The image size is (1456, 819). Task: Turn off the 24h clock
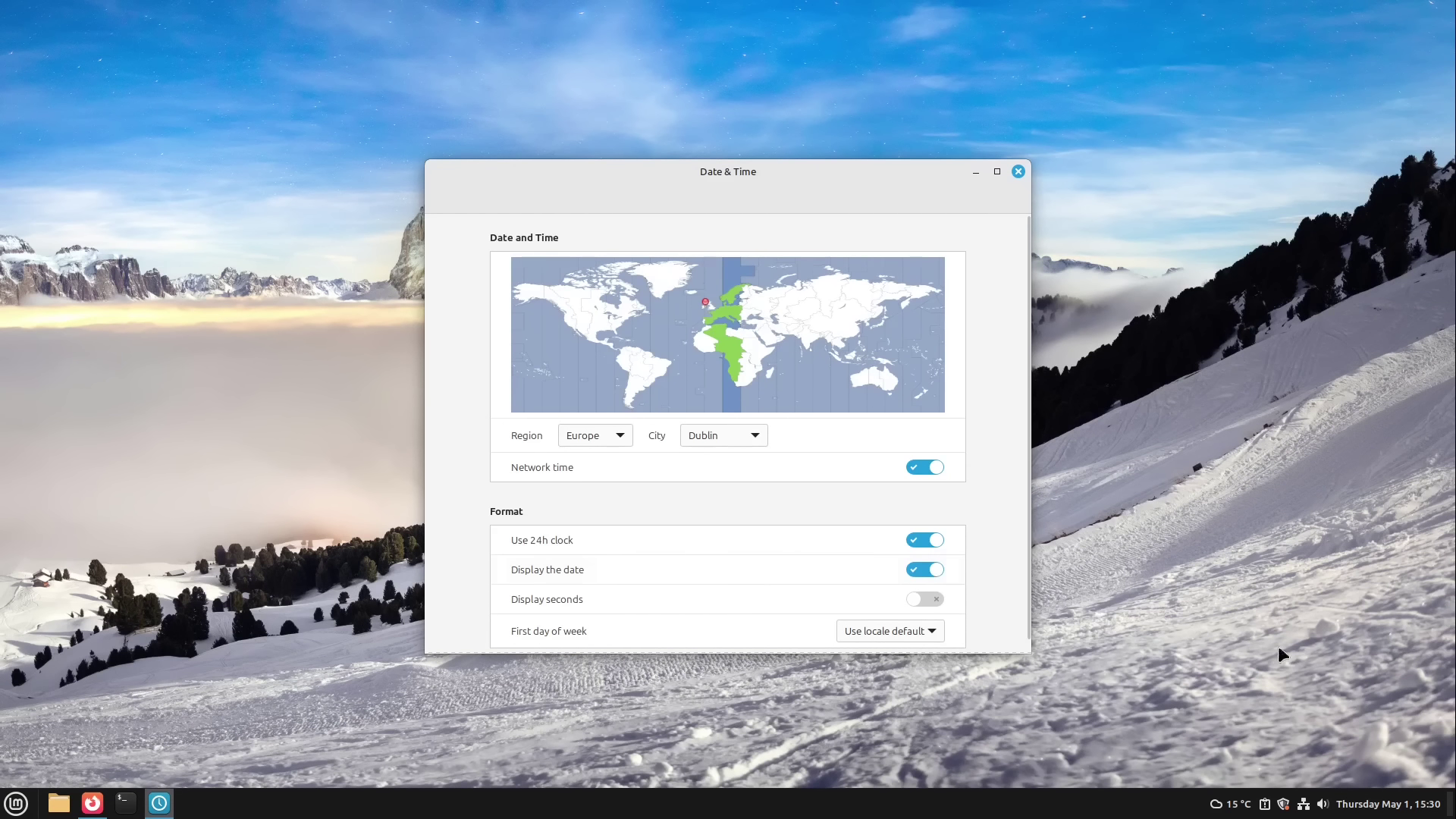(x=924, y=540)
